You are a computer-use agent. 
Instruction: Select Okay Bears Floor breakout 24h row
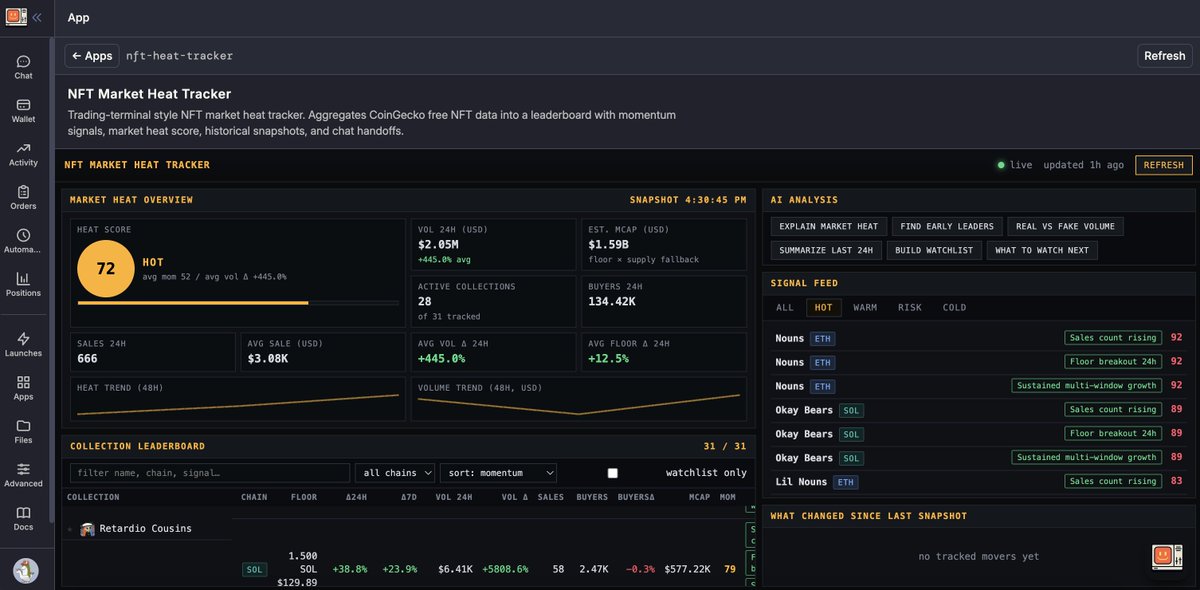pyautogui.click(x=980, y=433)
